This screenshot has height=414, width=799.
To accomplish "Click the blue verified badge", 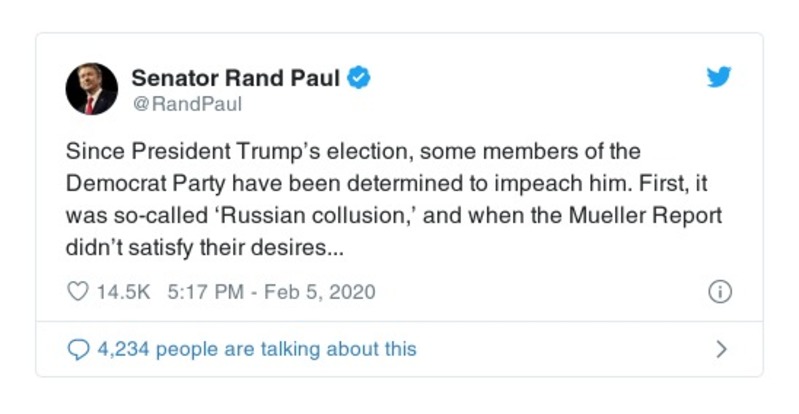I will 360,78.
